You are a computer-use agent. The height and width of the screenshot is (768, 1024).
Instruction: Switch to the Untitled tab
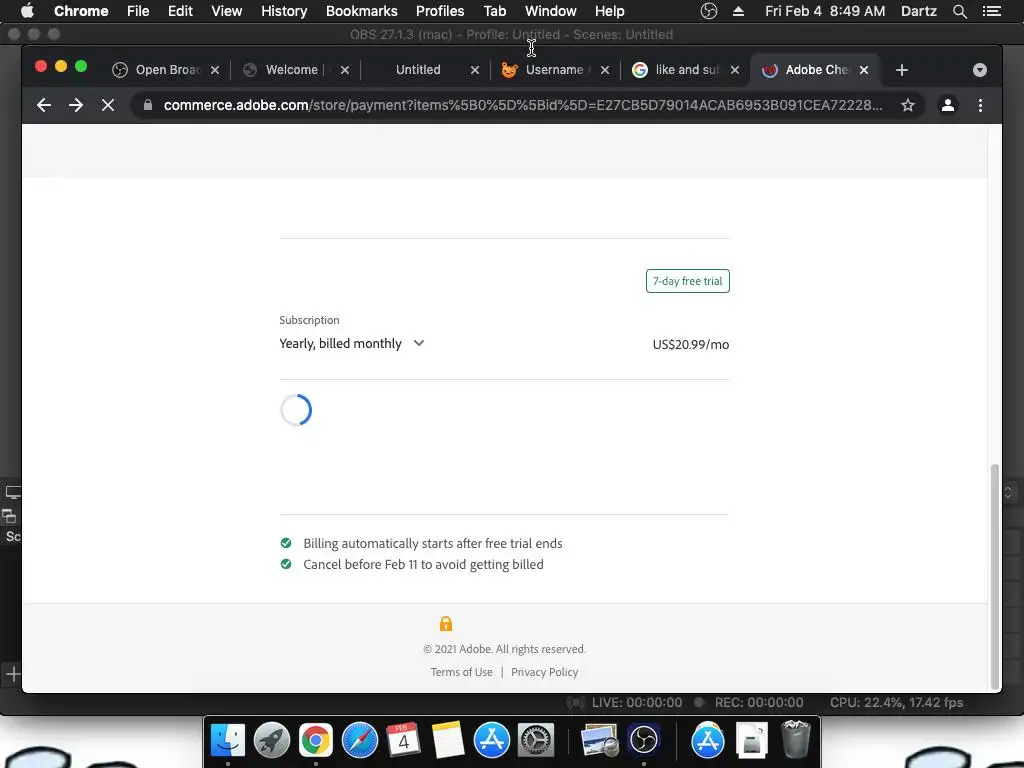coord(418,70)
